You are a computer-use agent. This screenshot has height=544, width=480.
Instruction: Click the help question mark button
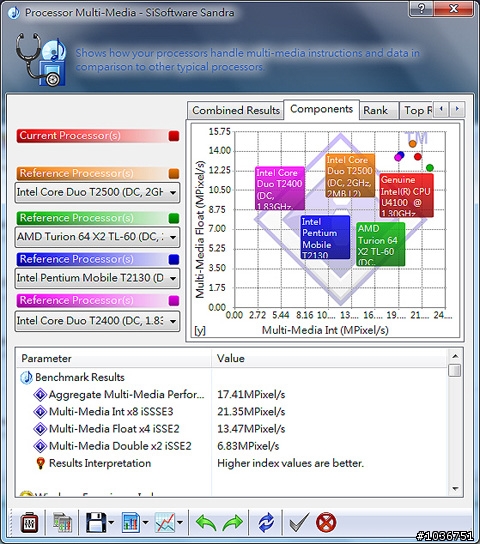tap(421, 8)
